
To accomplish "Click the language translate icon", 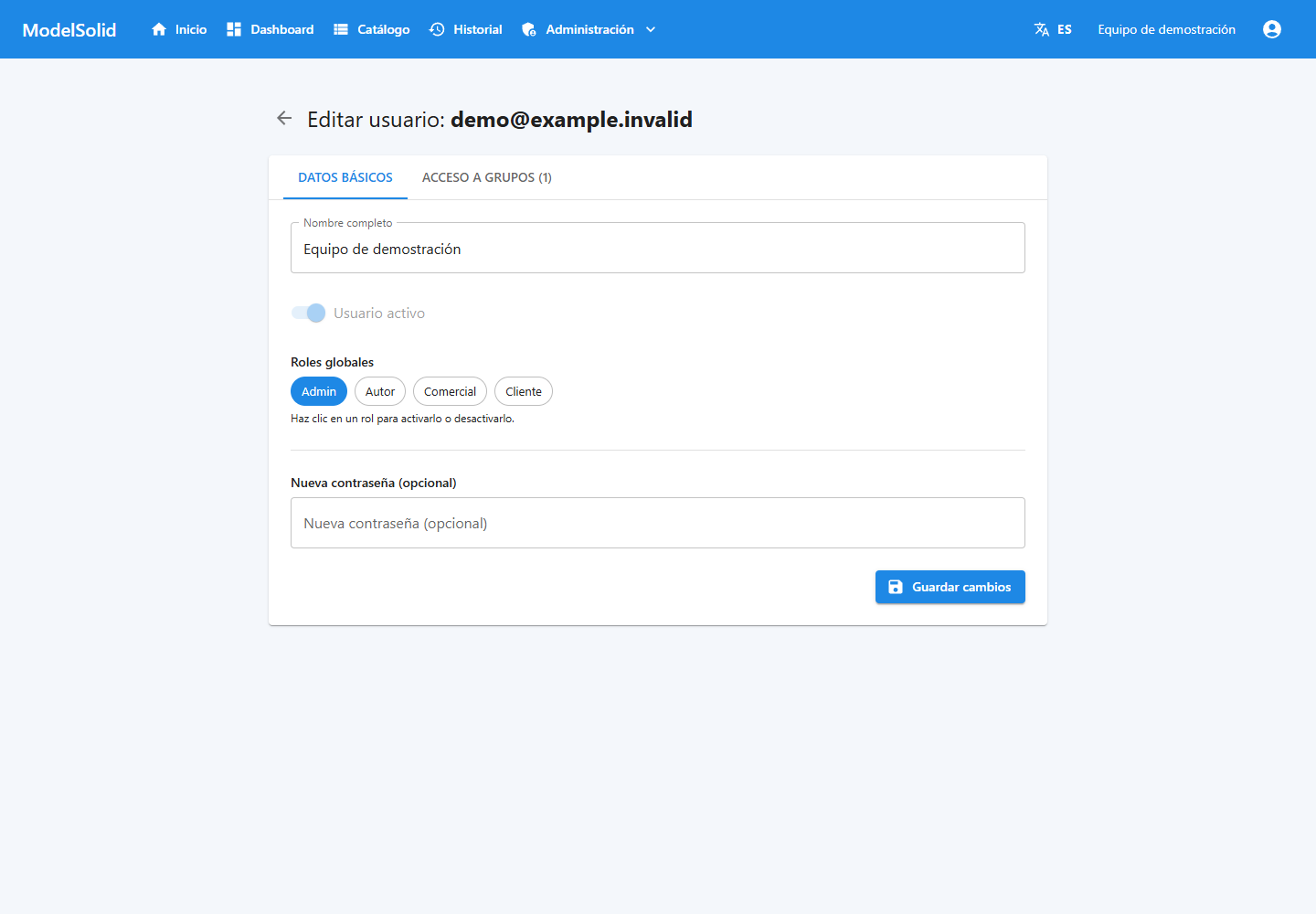I will [x=1042, y=29].
